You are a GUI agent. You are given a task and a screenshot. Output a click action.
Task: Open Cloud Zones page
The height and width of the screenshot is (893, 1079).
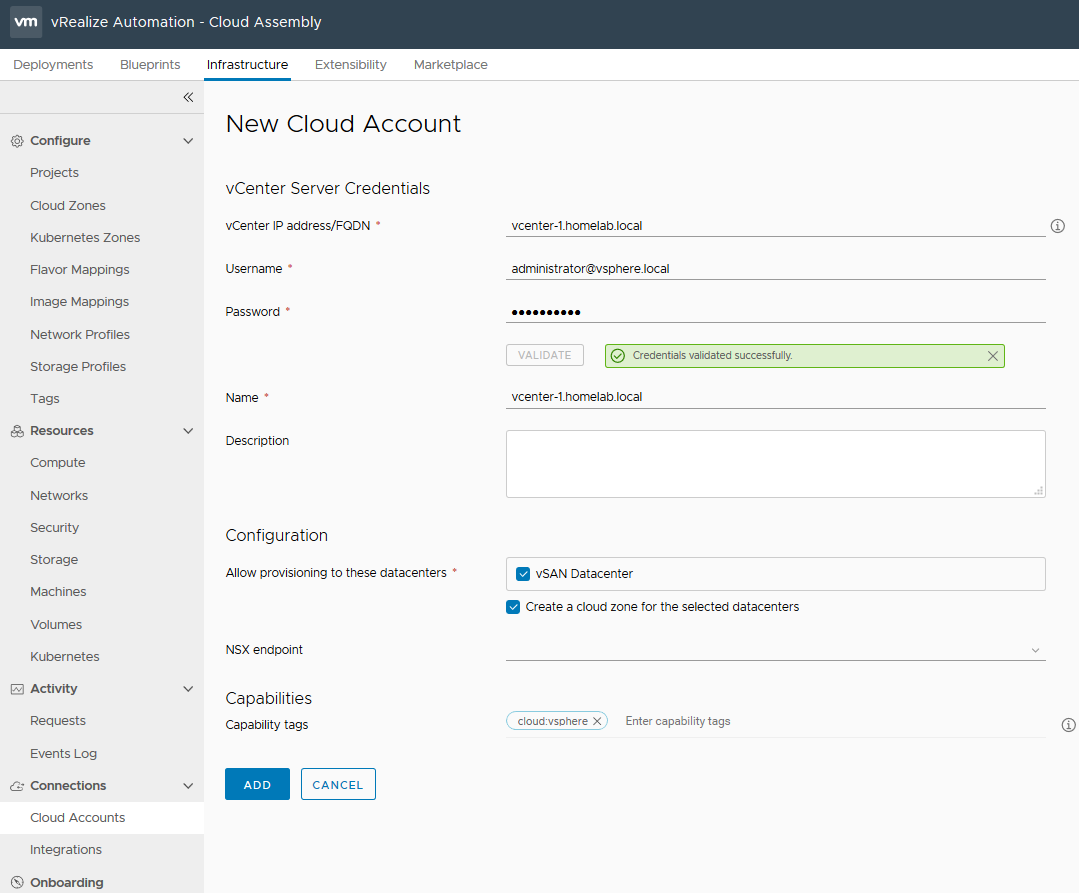[x=67, y=206]
